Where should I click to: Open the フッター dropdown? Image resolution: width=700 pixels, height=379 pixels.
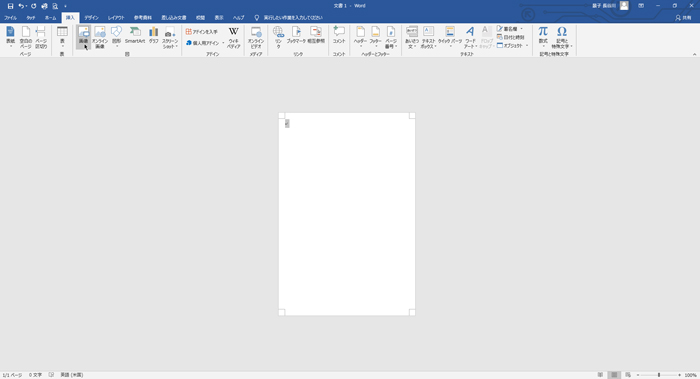pyautogui.click(x=375, y=37)
